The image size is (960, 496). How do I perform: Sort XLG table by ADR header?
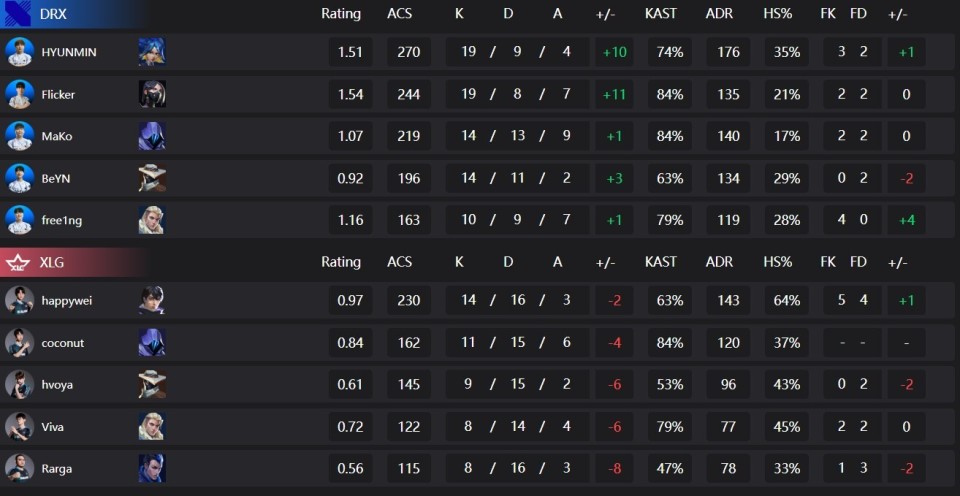(x=719, y=262)
